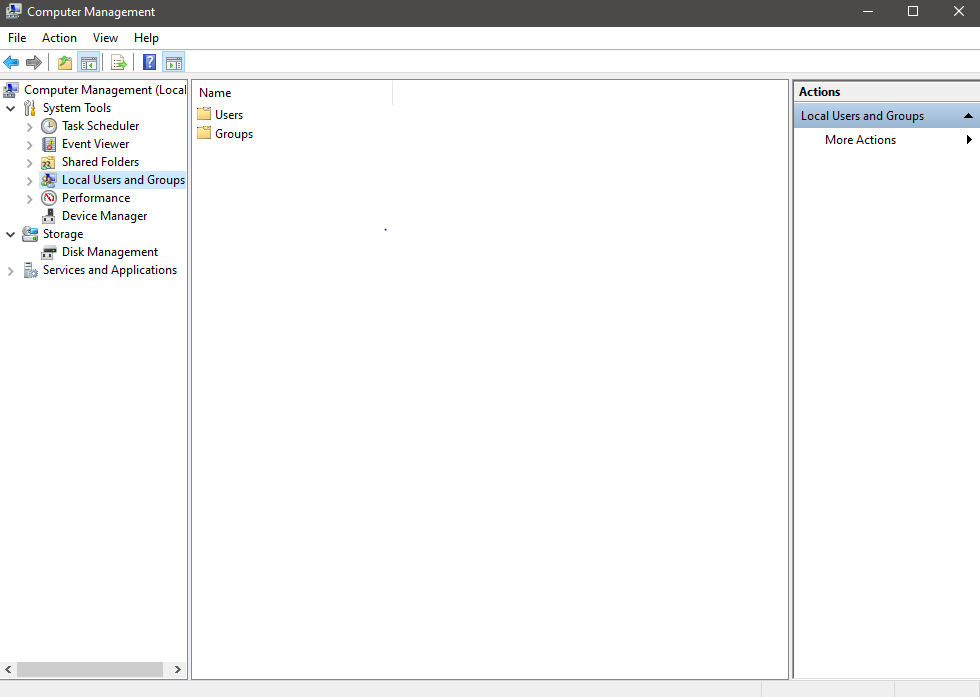Click right arrow of tree horizontal scrollbar
The image size is (980, 697).
(x=178, y=669)
